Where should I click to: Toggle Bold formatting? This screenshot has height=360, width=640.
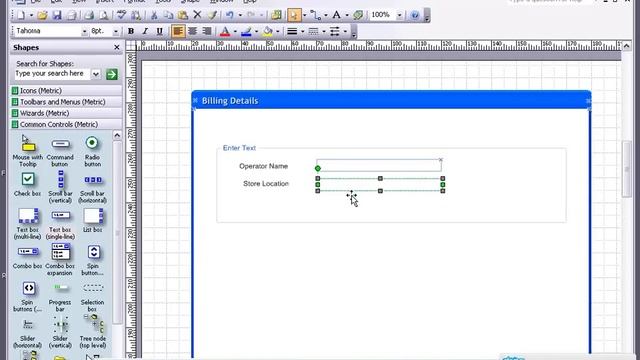pos(131,31)
